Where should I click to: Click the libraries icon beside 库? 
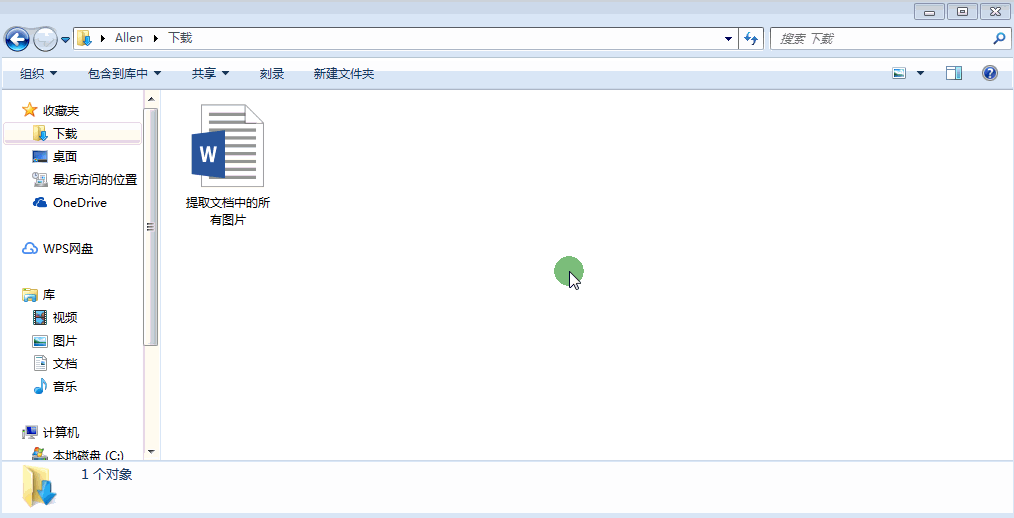pos(30,295)
